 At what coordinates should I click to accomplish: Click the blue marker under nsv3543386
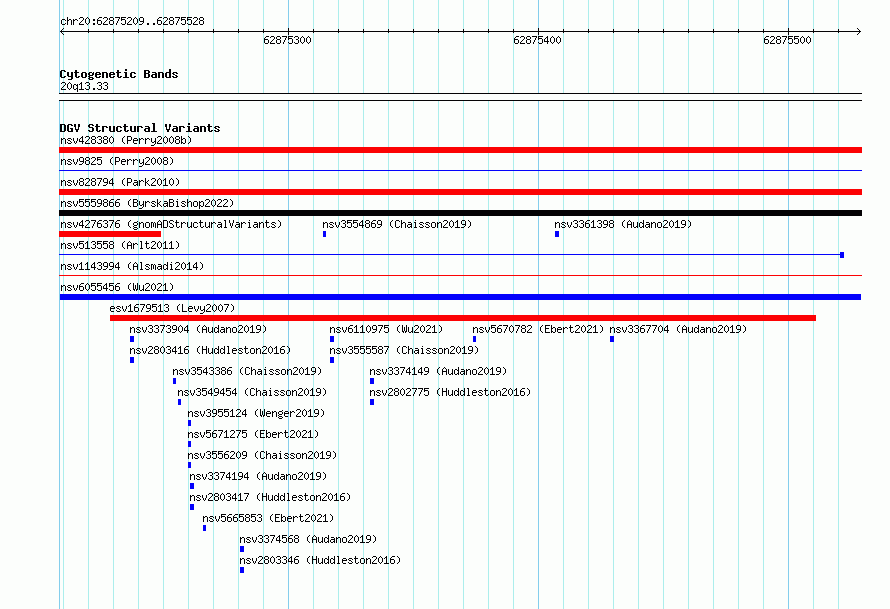point(174,381)
